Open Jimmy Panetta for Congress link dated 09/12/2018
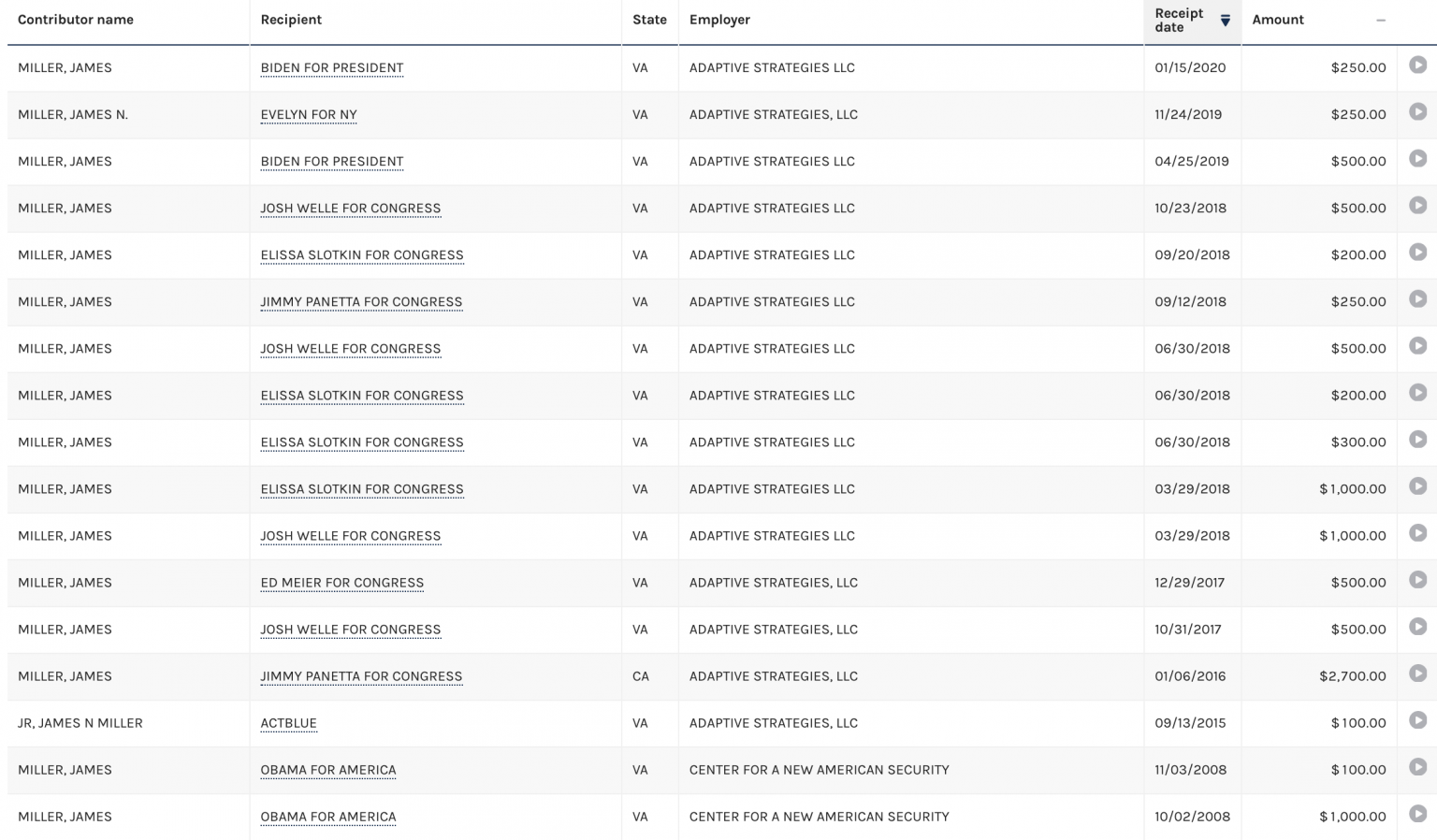Viewport: 1437px width, 840px height. [x=361, y=302]
